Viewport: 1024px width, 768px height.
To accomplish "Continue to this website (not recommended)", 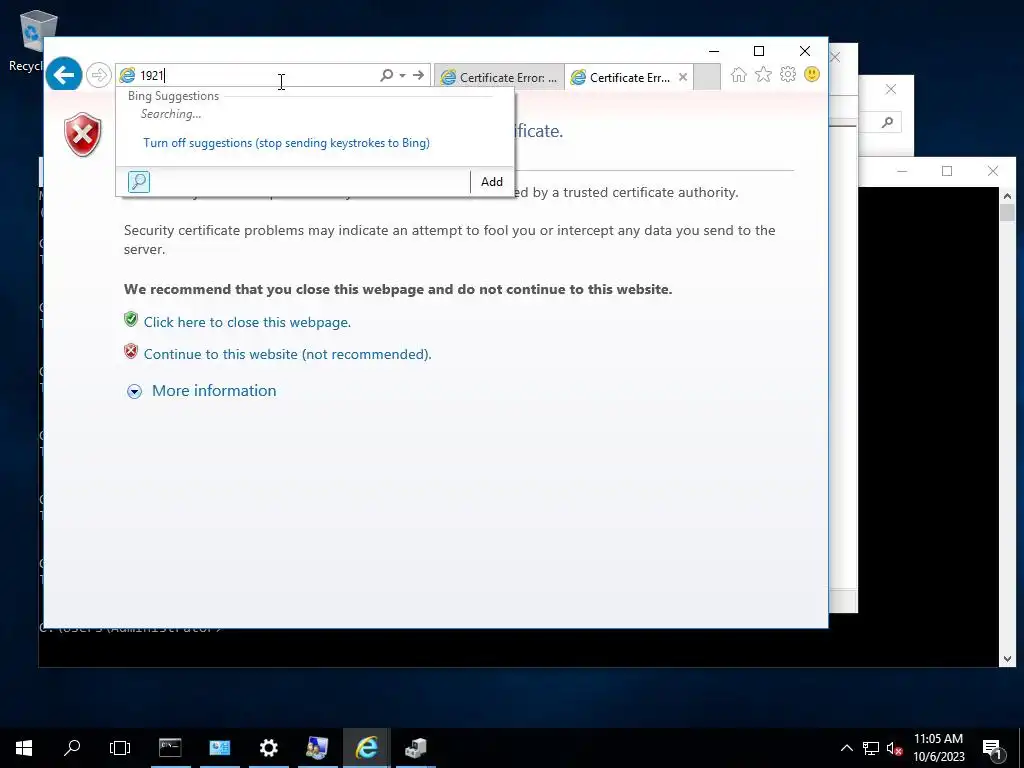I will (287, 354).
